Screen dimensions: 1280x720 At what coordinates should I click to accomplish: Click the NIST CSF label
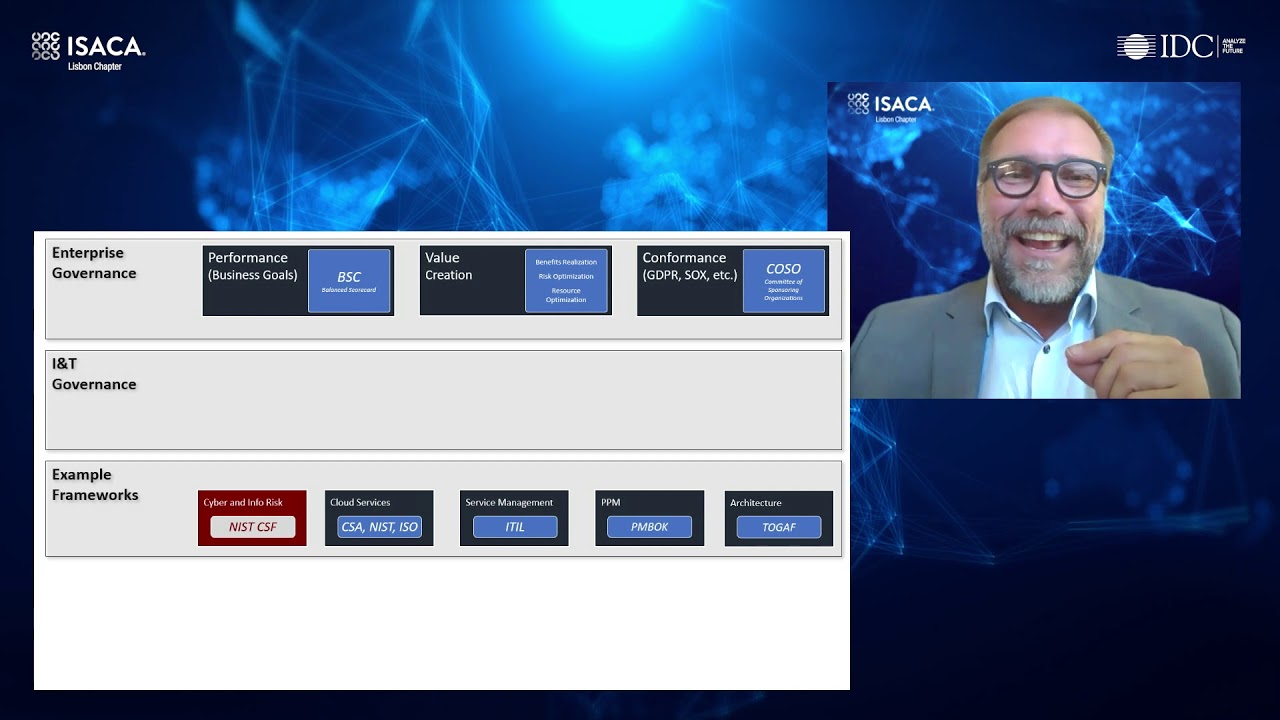253,527
